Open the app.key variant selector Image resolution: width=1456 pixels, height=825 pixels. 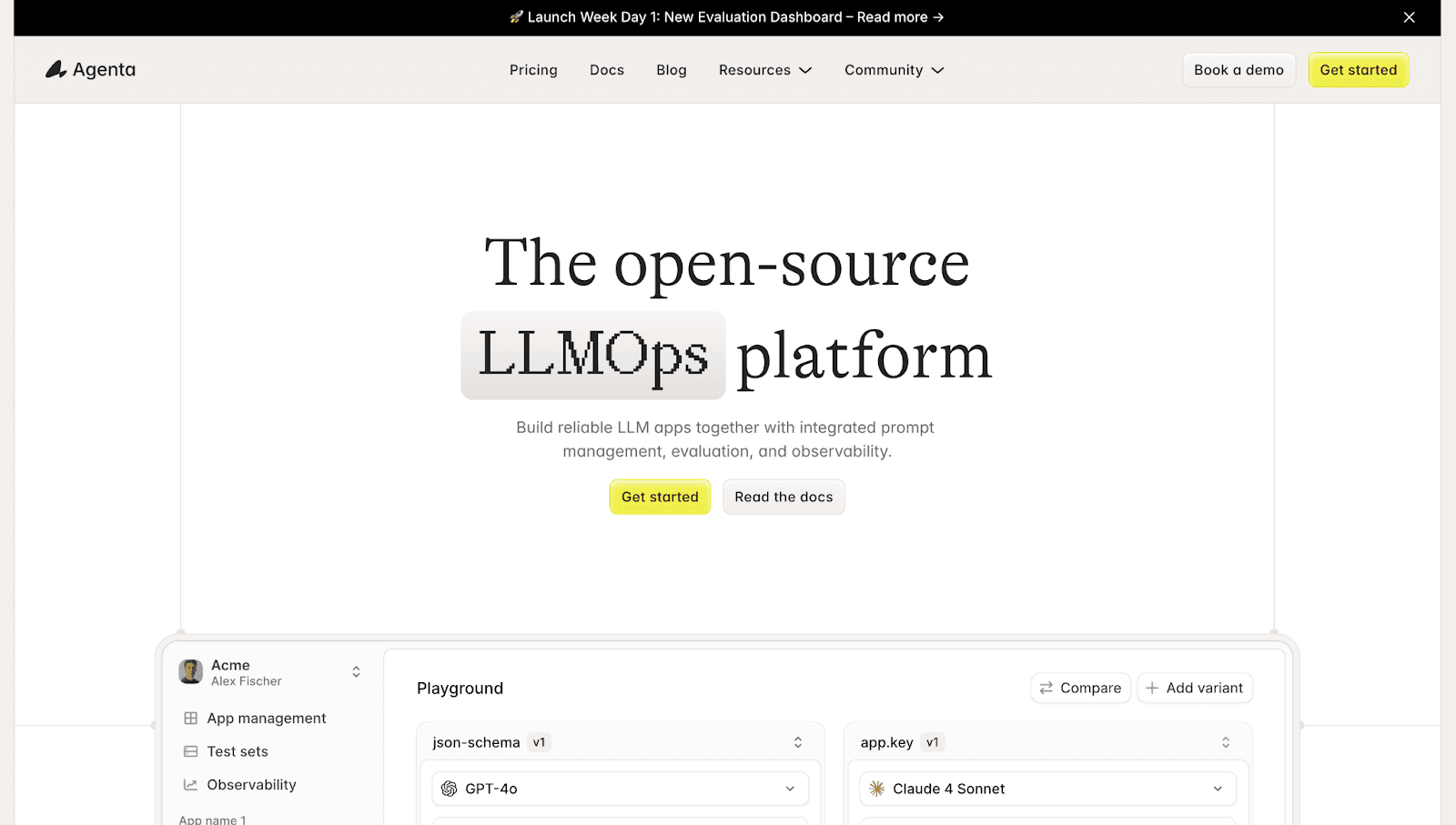(1226, 742)
